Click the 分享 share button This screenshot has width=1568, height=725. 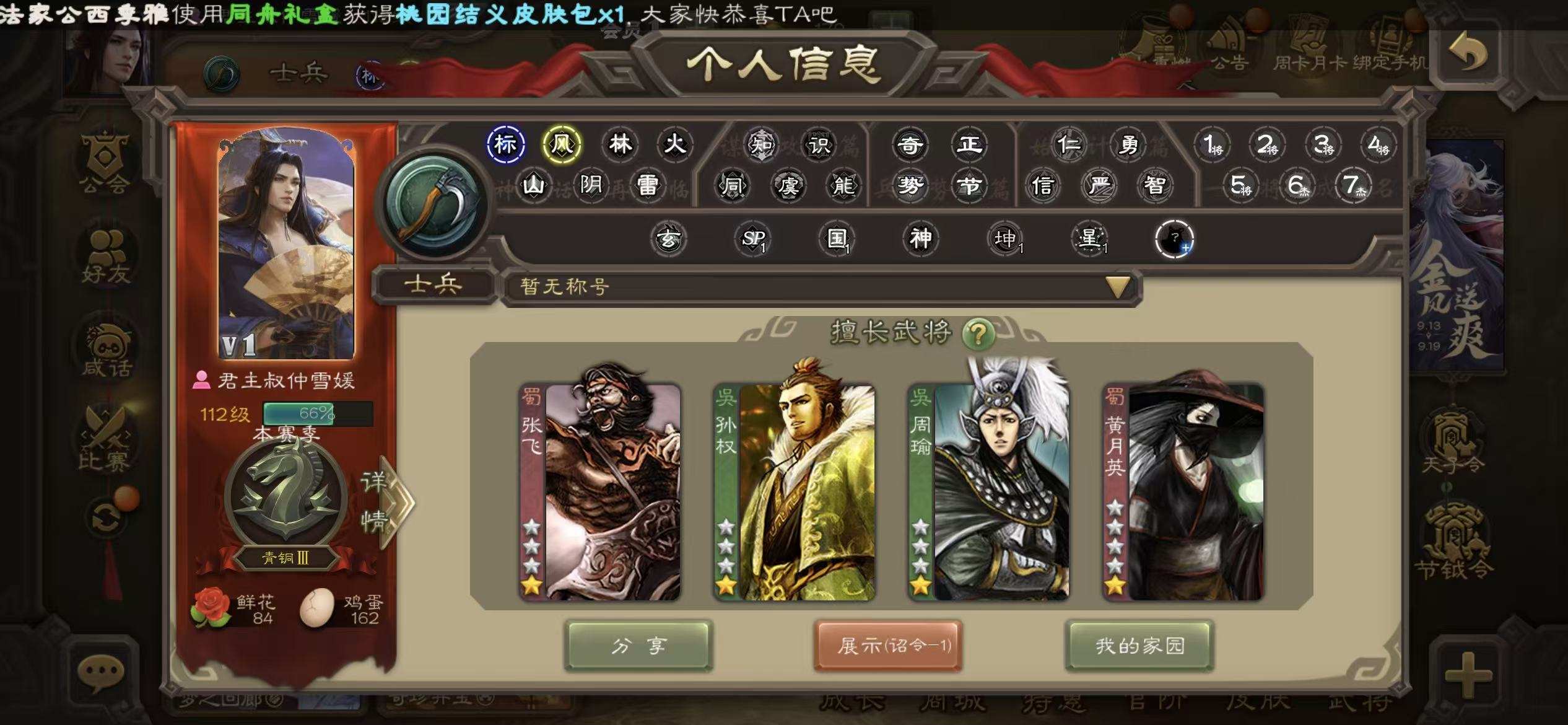pyautogui.click(x=638, y=646)
